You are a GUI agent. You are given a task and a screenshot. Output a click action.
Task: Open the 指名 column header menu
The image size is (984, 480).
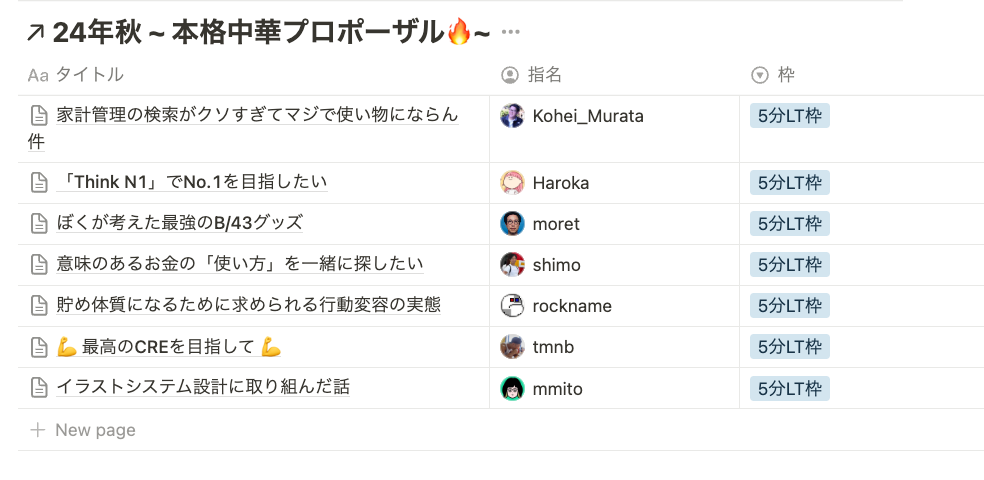pos(544,75)
